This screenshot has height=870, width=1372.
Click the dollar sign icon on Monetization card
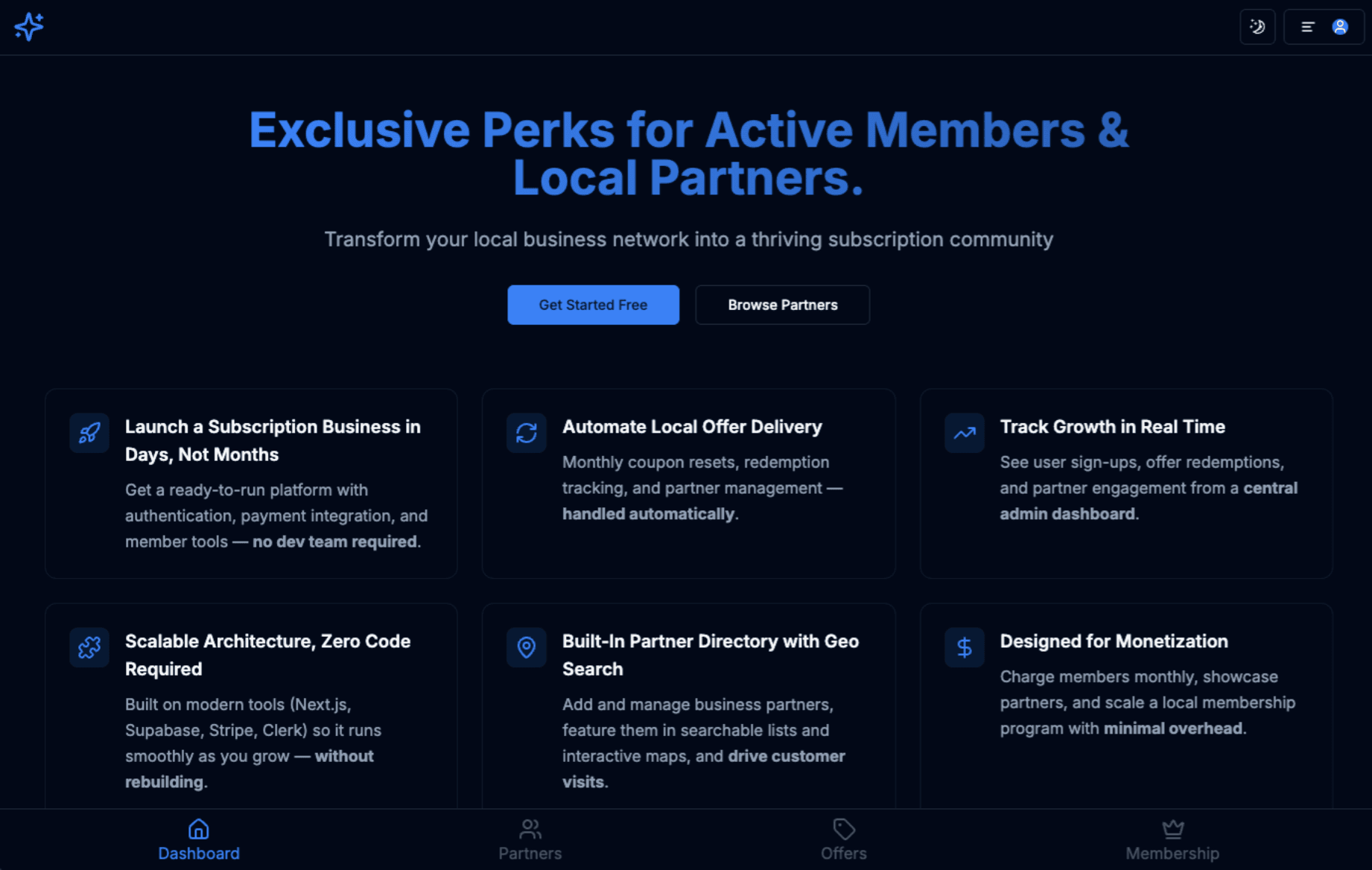pyautogui.click(x=964, y=647)
